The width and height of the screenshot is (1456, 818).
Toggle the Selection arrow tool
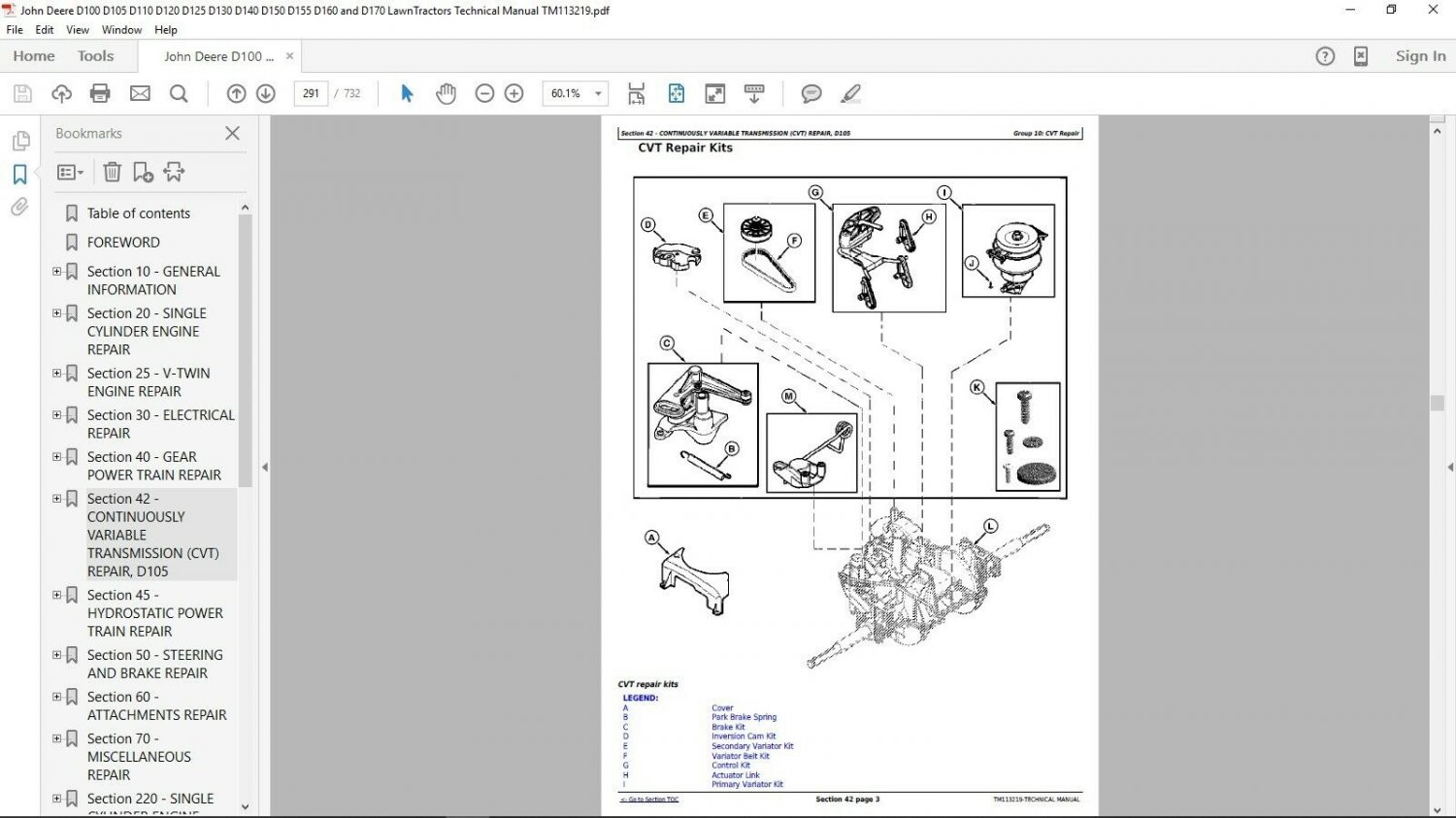tap(407, 93)
